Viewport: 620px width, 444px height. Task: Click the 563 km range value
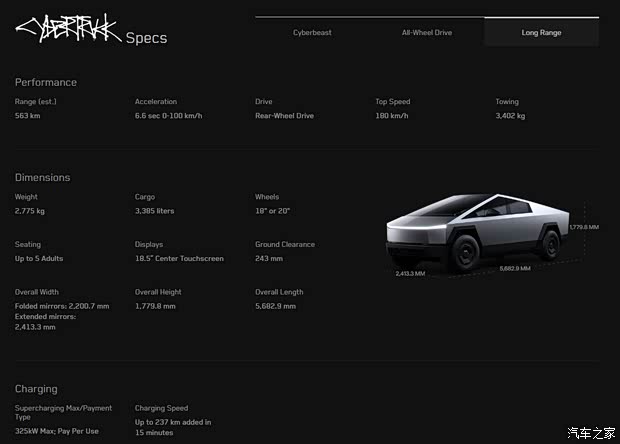pyautogui.click(x=29, y=116)
